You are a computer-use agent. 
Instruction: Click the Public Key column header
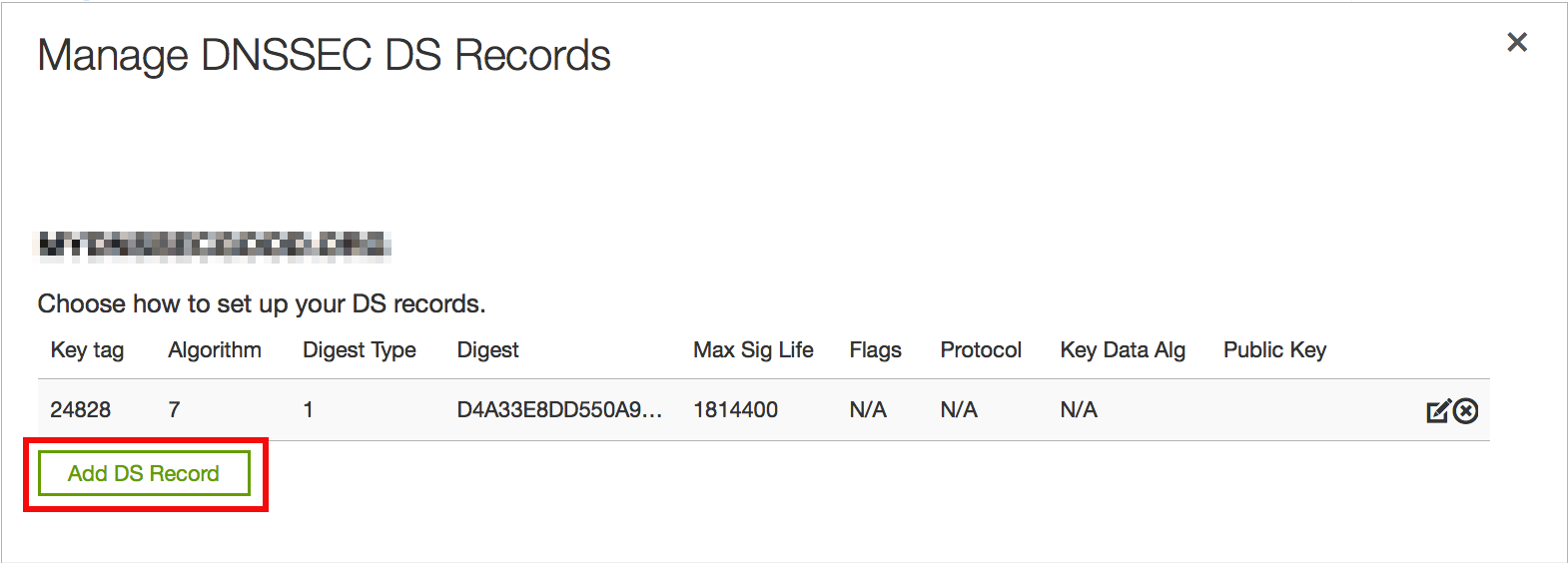point(1274,350)
